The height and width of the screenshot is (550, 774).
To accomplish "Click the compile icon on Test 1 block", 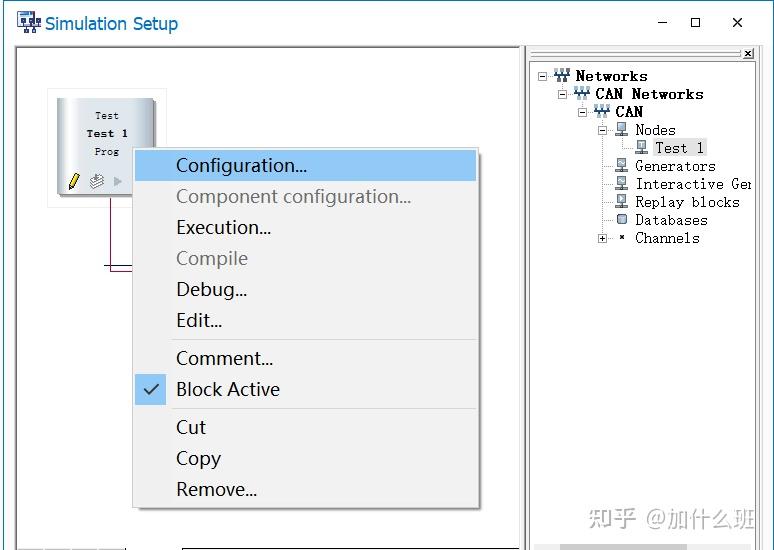I will (x=97, y=181).
